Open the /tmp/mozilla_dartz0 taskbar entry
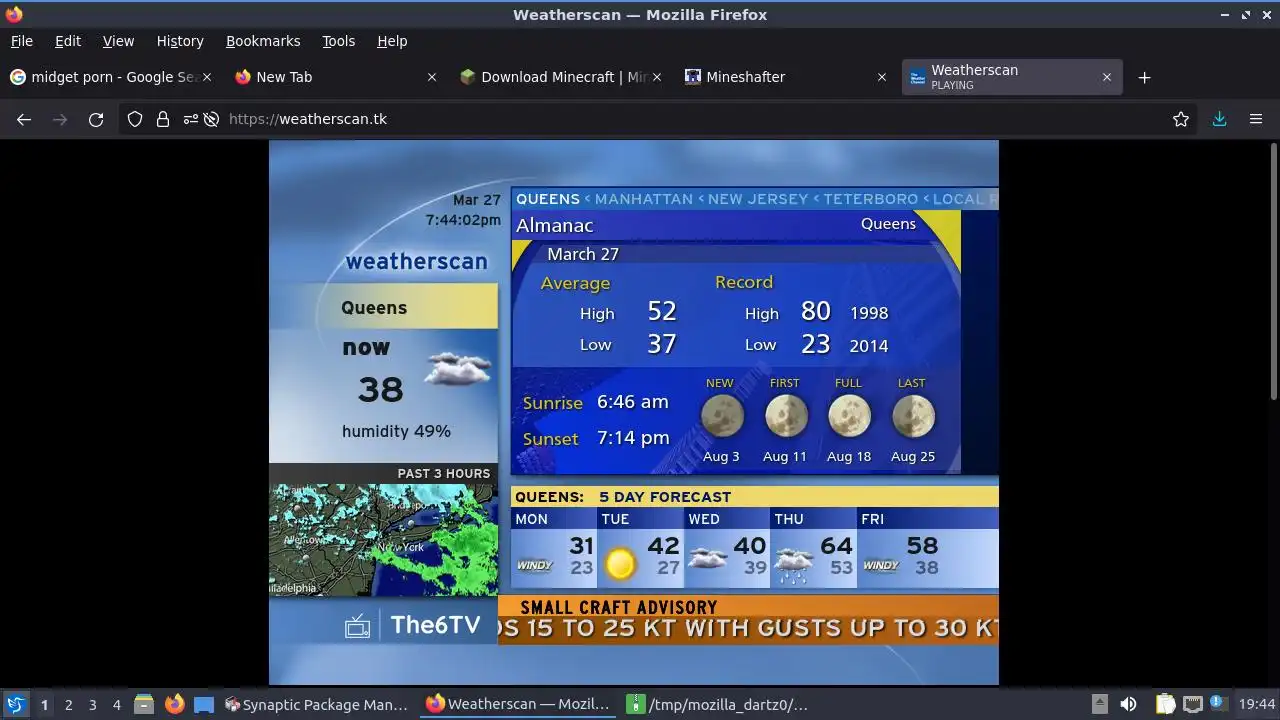This screenshot has height=720, width=1280. 718,704
